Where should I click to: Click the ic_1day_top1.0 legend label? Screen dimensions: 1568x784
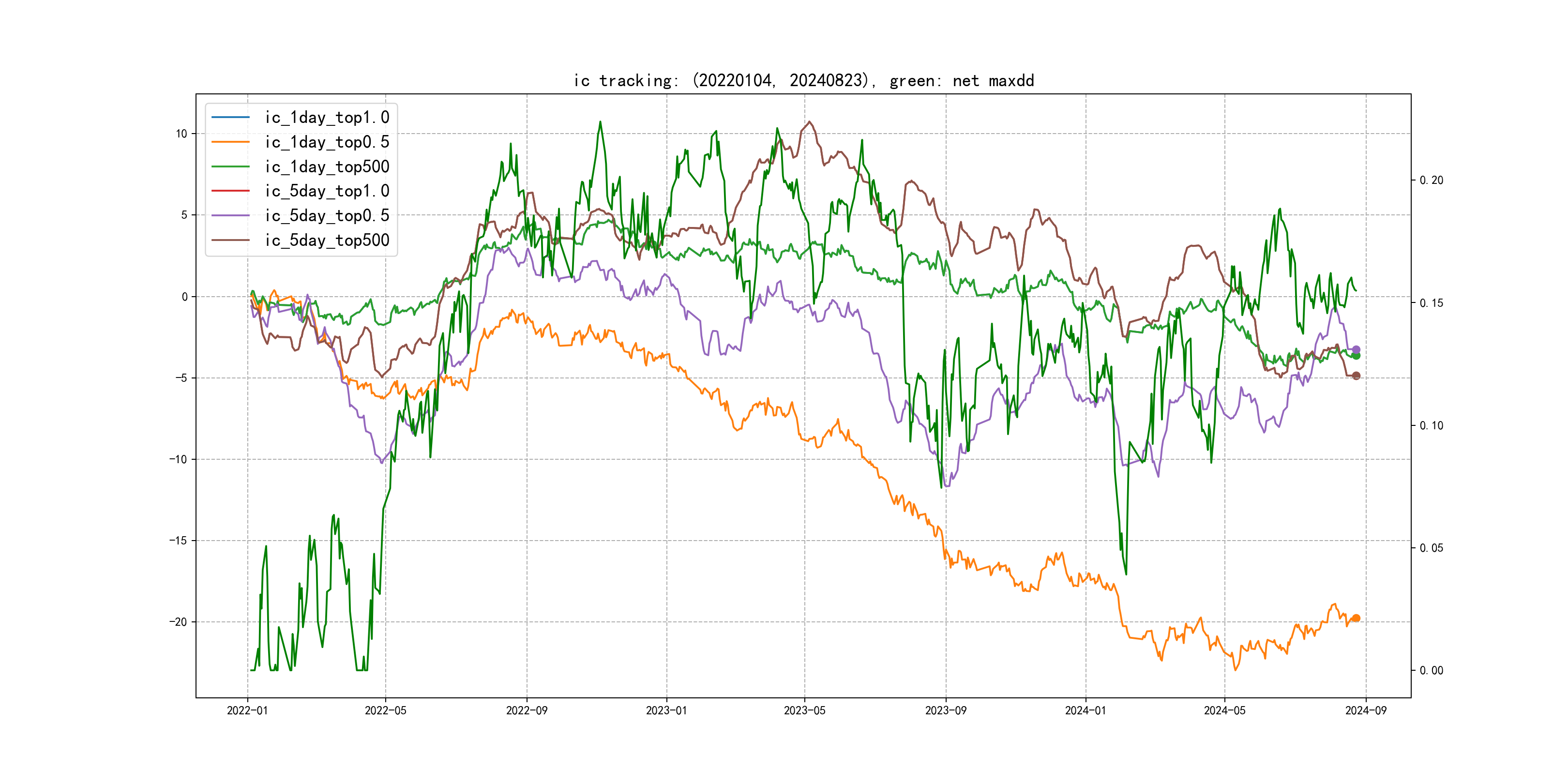pos(327,117)
